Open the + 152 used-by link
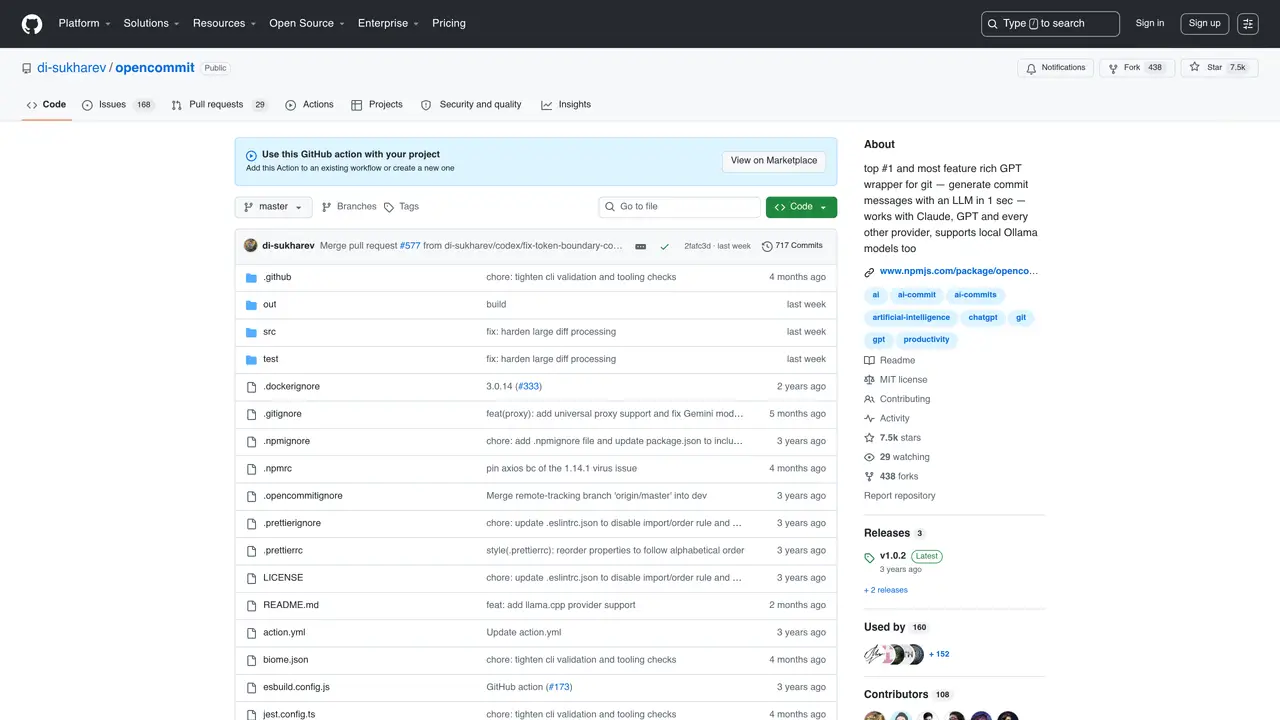Viewport: 1280px width, 720px height. [x=939, y=654]
